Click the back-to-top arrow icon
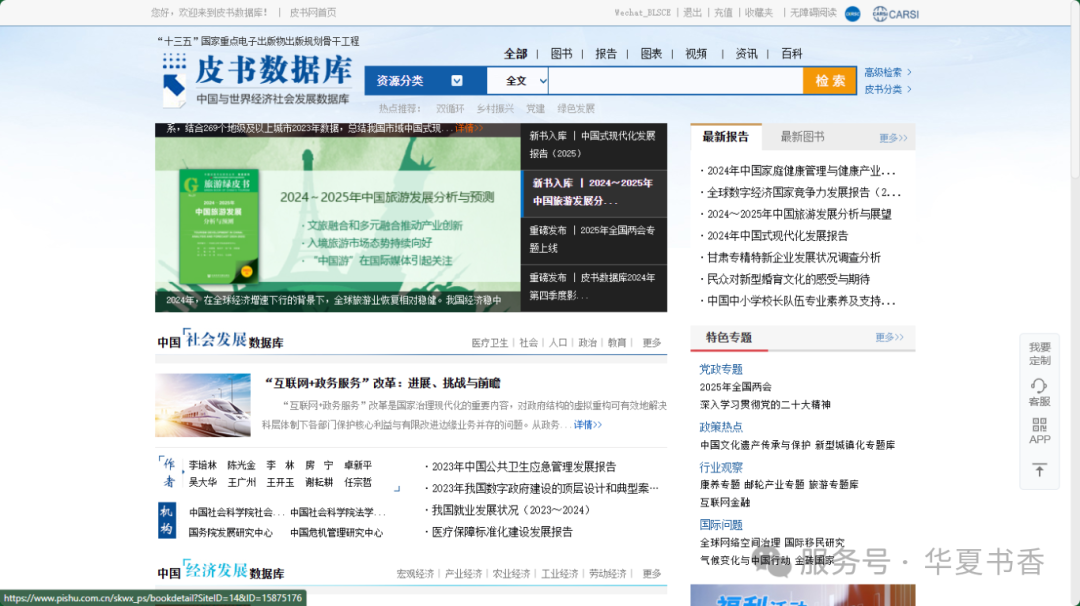The image size is (1080, 606). click(x=1039, y=470)
